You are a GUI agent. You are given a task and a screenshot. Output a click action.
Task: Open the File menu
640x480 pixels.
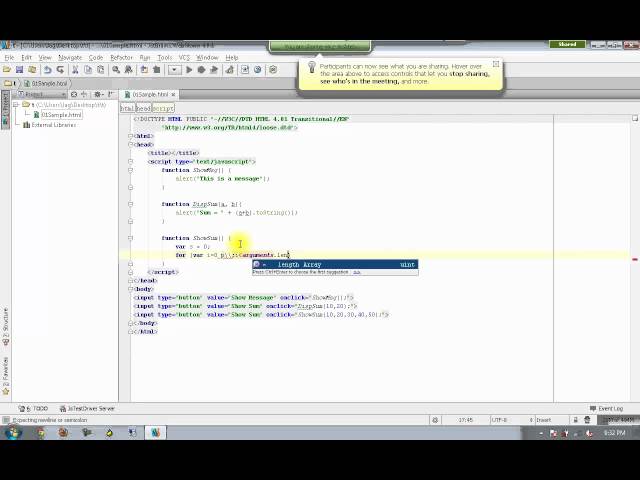tap(9, 58)
